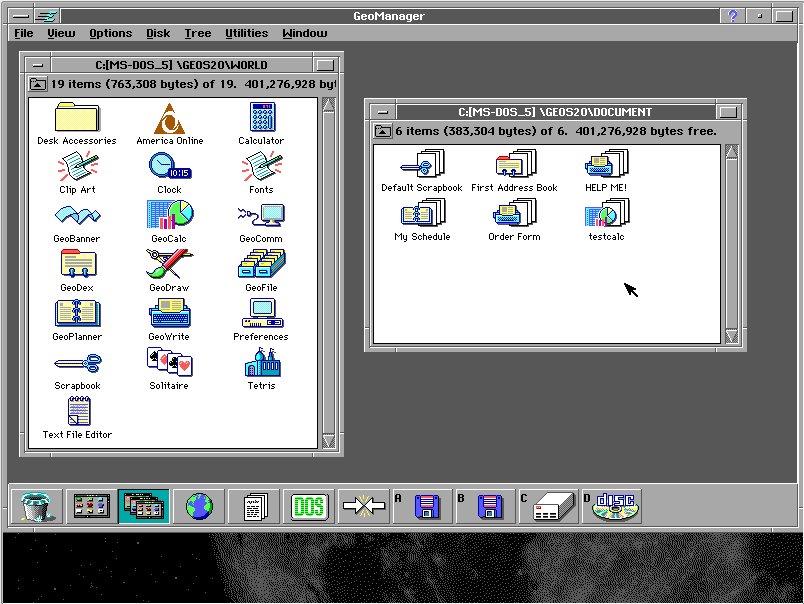Image resolution: width=804 pixels, height=604 pixels.
Task: Click scroll up arrow in DOCUMENT window
Action: [x=732, y=152]
